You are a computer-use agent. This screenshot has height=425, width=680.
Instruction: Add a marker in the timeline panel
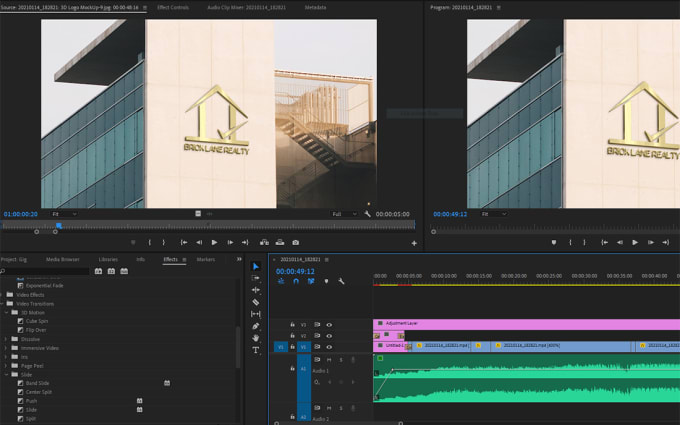coord(326,281)
